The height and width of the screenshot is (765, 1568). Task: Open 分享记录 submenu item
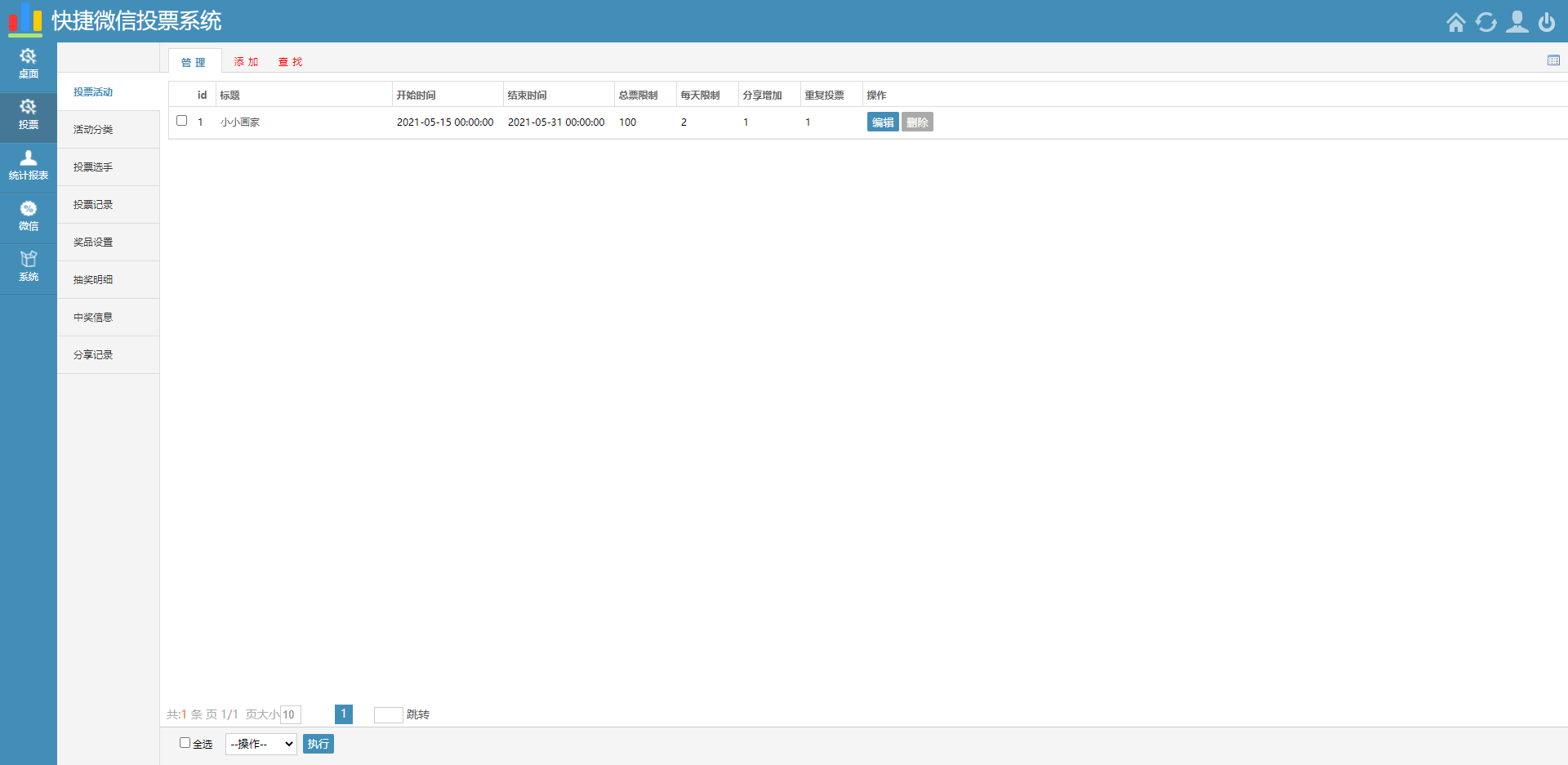[x=109, y=355]
